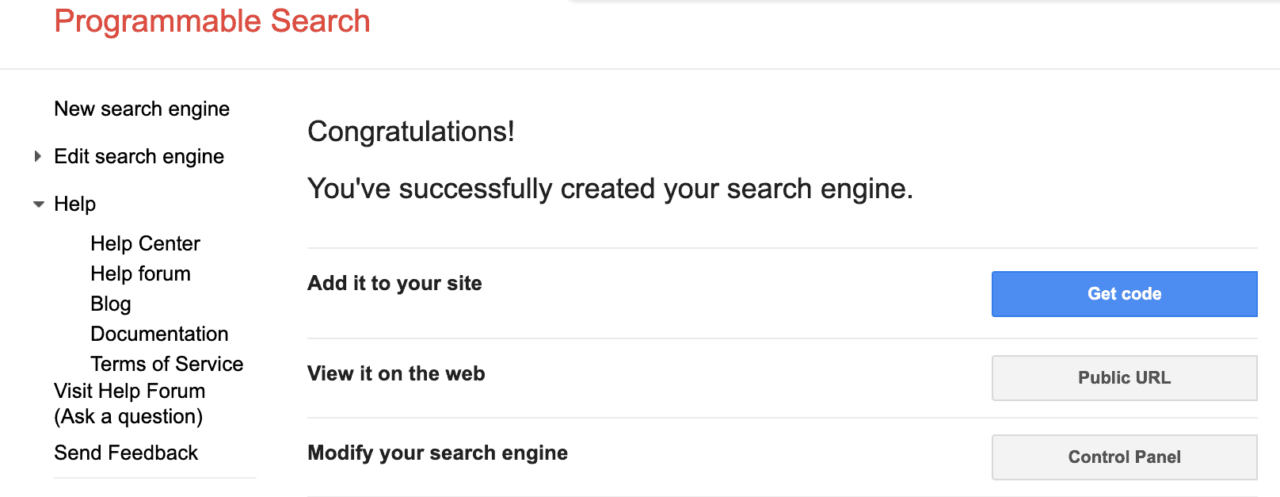Open New search engine in the sidebar
This screenshot has width=1280, height=497.
(142, 109)
